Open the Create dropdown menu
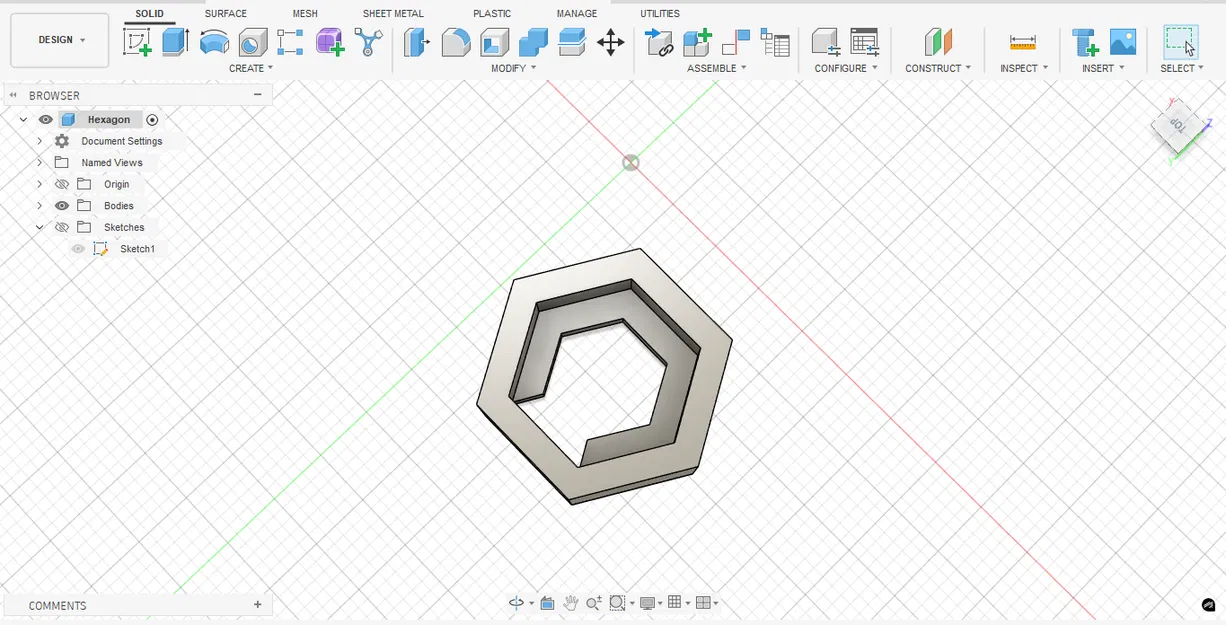Image resolution: width=1226 pixels, height=625 pixels. tap(251, 68)
